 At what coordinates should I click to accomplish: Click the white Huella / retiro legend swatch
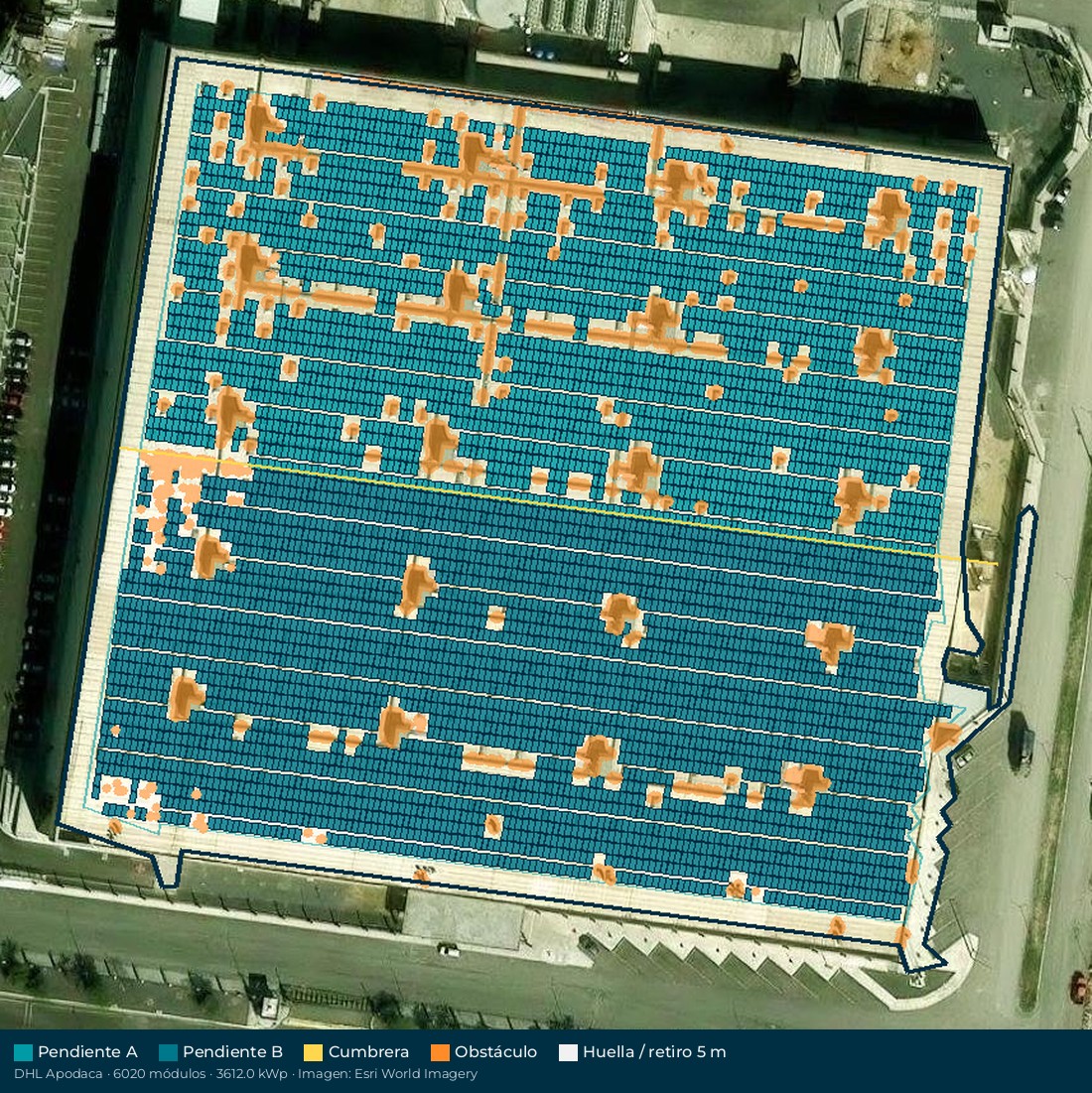click(568, 1052)
